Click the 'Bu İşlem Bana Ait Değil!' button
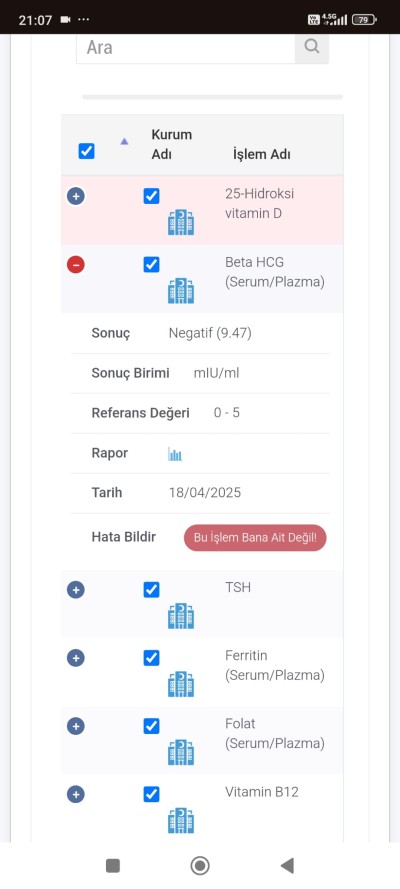 [x=255, y=537]
